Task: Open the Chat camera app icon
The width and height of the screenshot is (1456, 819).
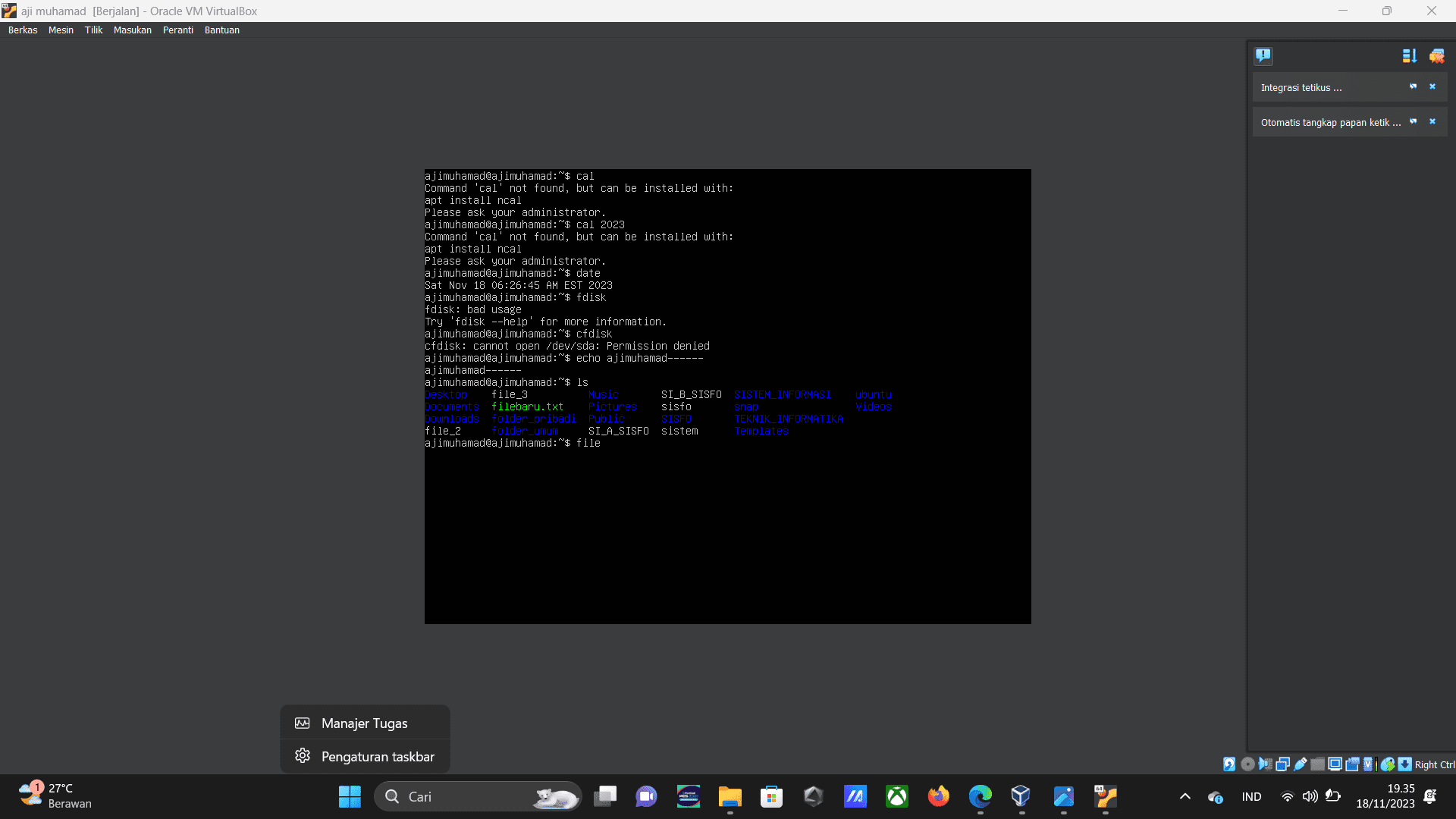Action: click(647, 796)
